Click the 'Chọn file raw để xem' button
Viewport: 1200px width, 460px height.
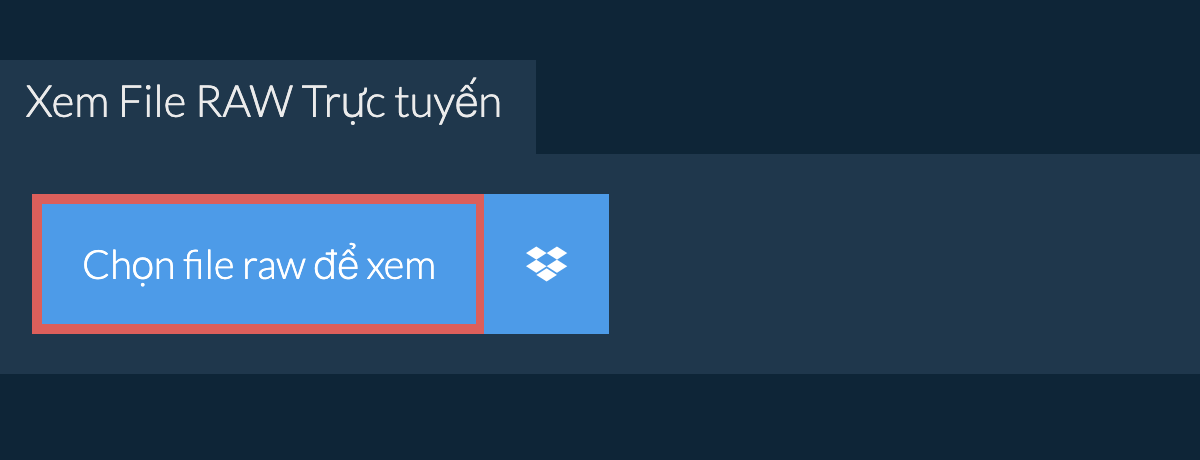click(258, 264)
